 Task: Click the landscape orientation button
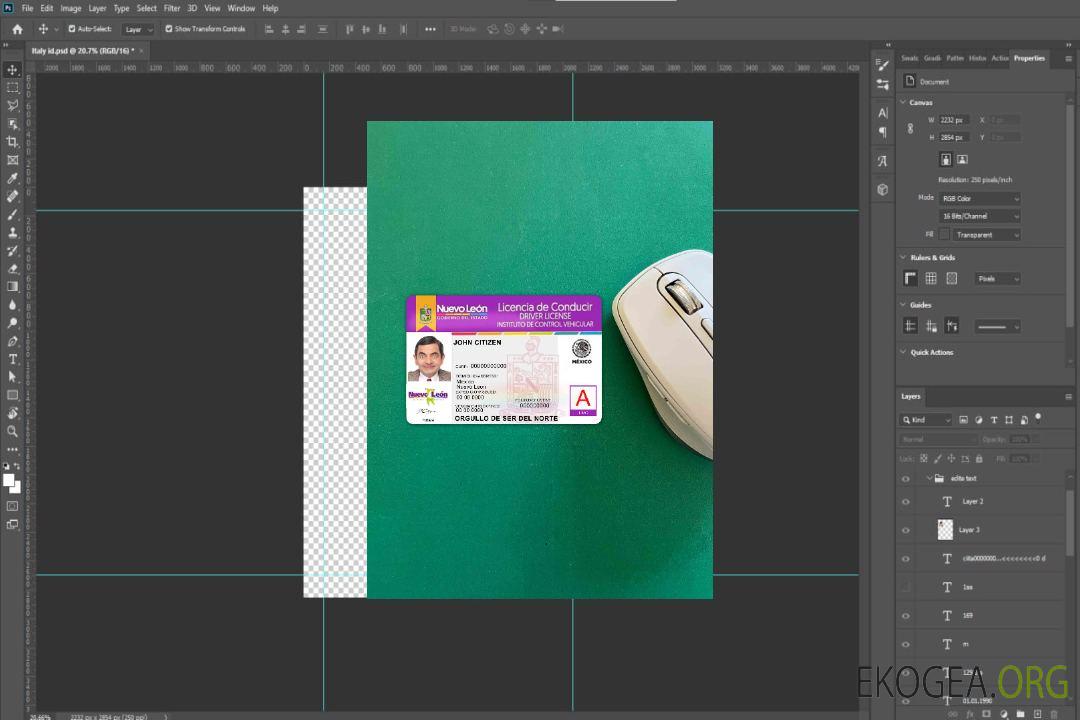[962, 159]
